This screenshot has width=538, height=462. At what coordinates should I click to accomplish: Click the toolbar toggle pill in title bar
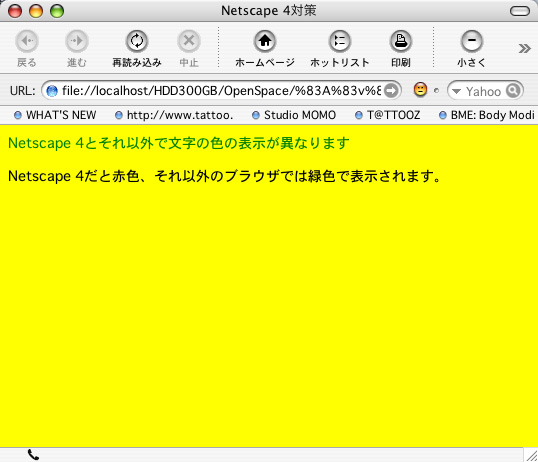pos(520,11)
